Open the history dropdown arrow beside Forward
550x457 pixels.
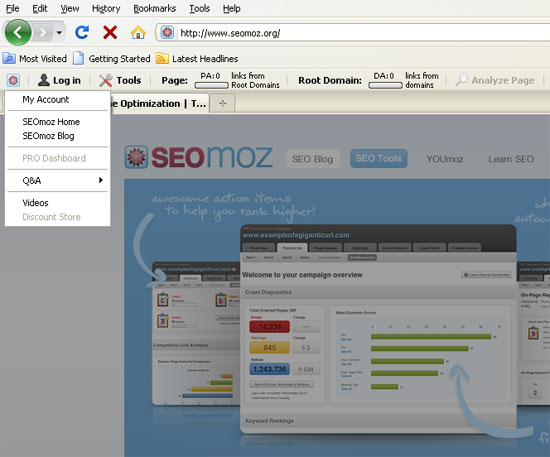pyautogui.click(x=59, y=33)
